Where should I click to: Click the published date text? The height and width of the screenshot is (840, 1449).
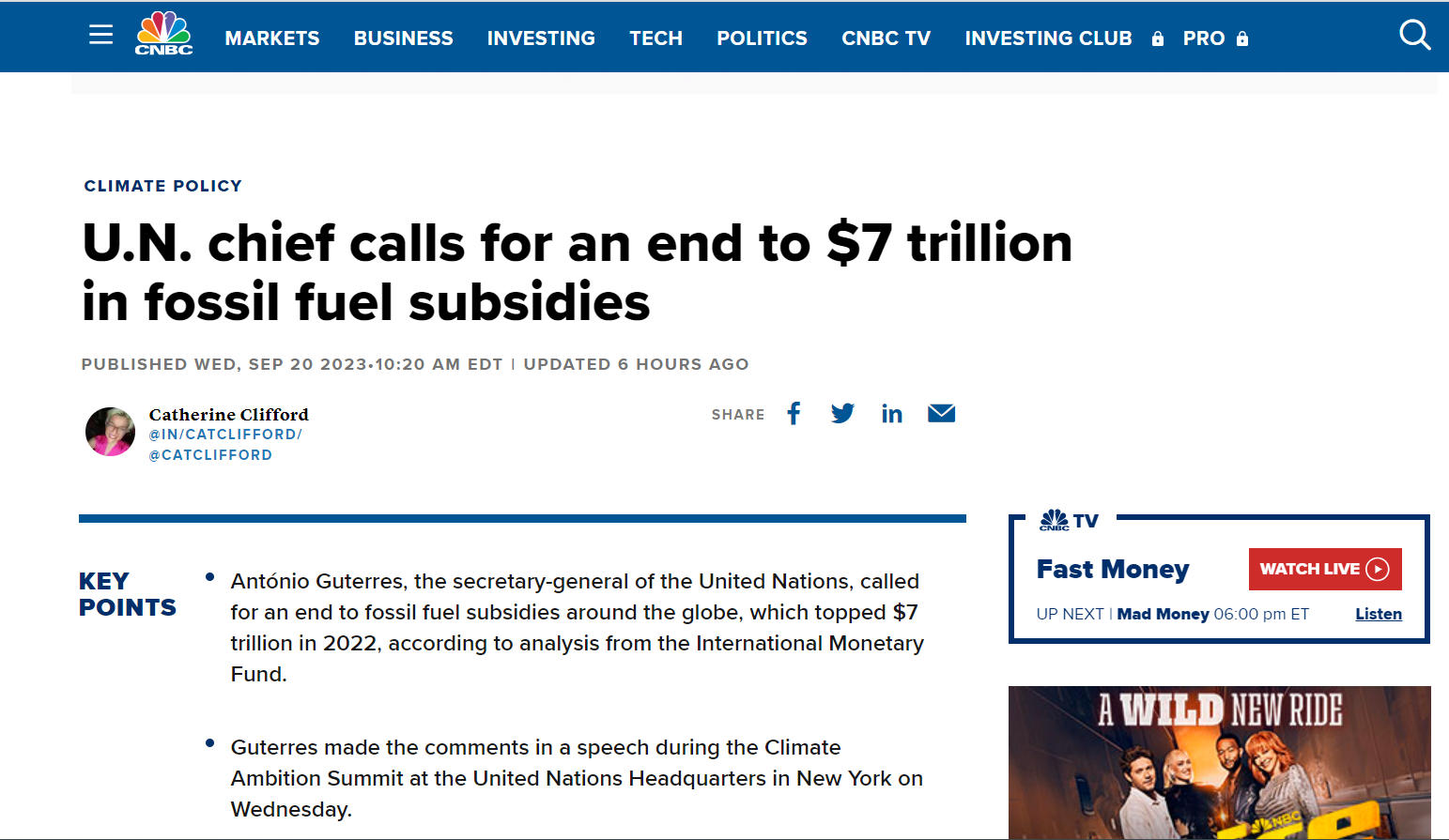click(292, 364)
